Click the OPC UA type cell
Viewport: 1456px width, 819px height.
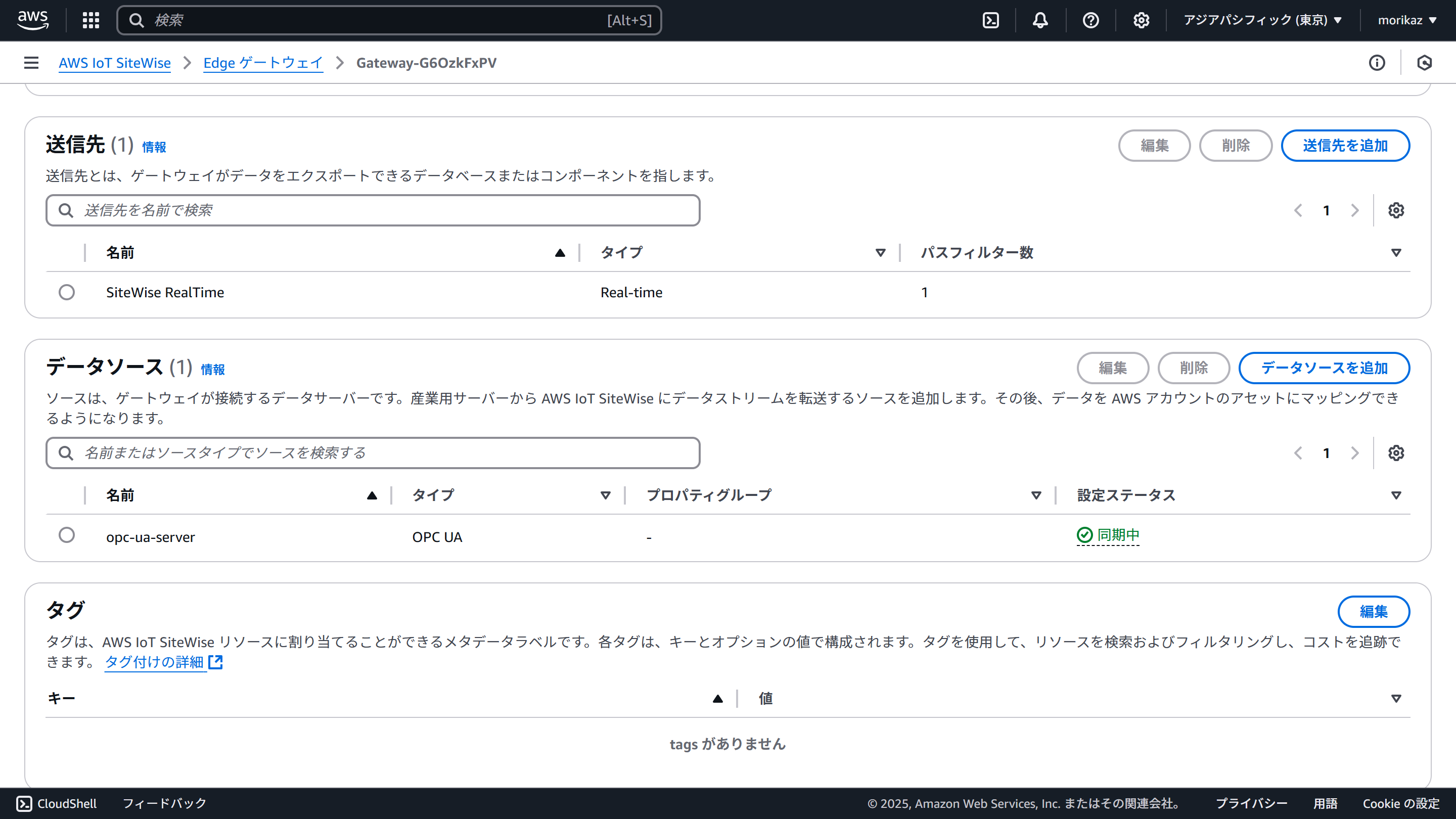(x=437, y=537)
